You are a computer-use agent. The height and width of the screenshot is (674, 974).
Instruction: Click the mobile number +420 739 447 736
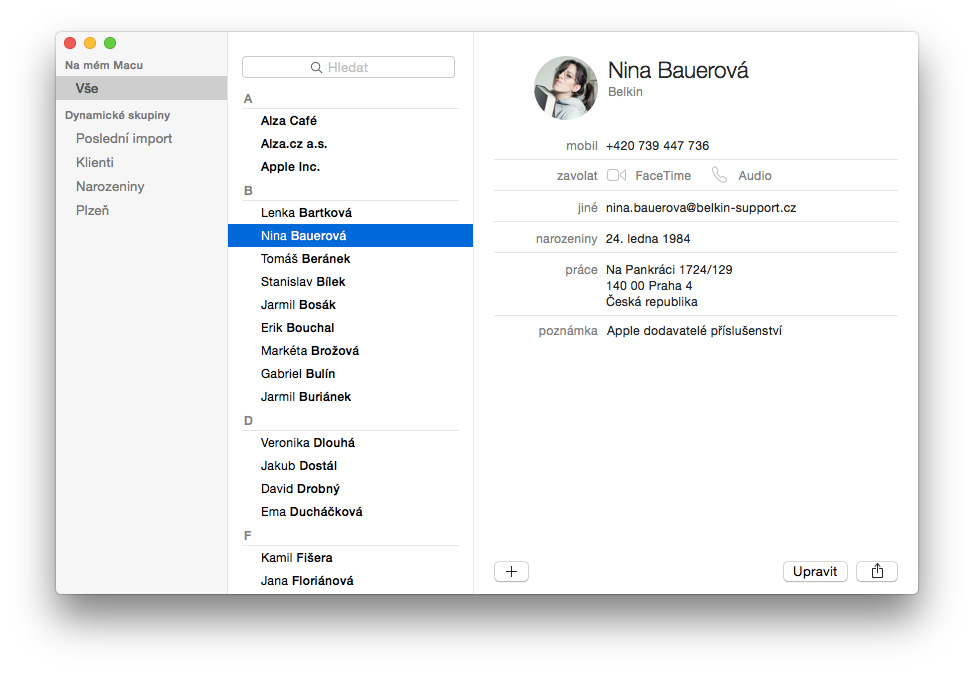[x=657, y=145]
